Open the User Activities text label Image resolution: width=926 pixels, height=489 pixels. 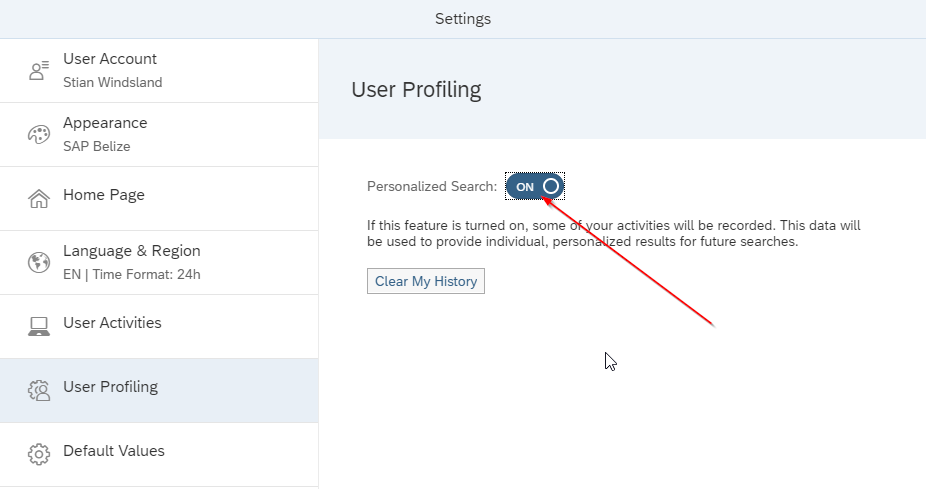112,322
